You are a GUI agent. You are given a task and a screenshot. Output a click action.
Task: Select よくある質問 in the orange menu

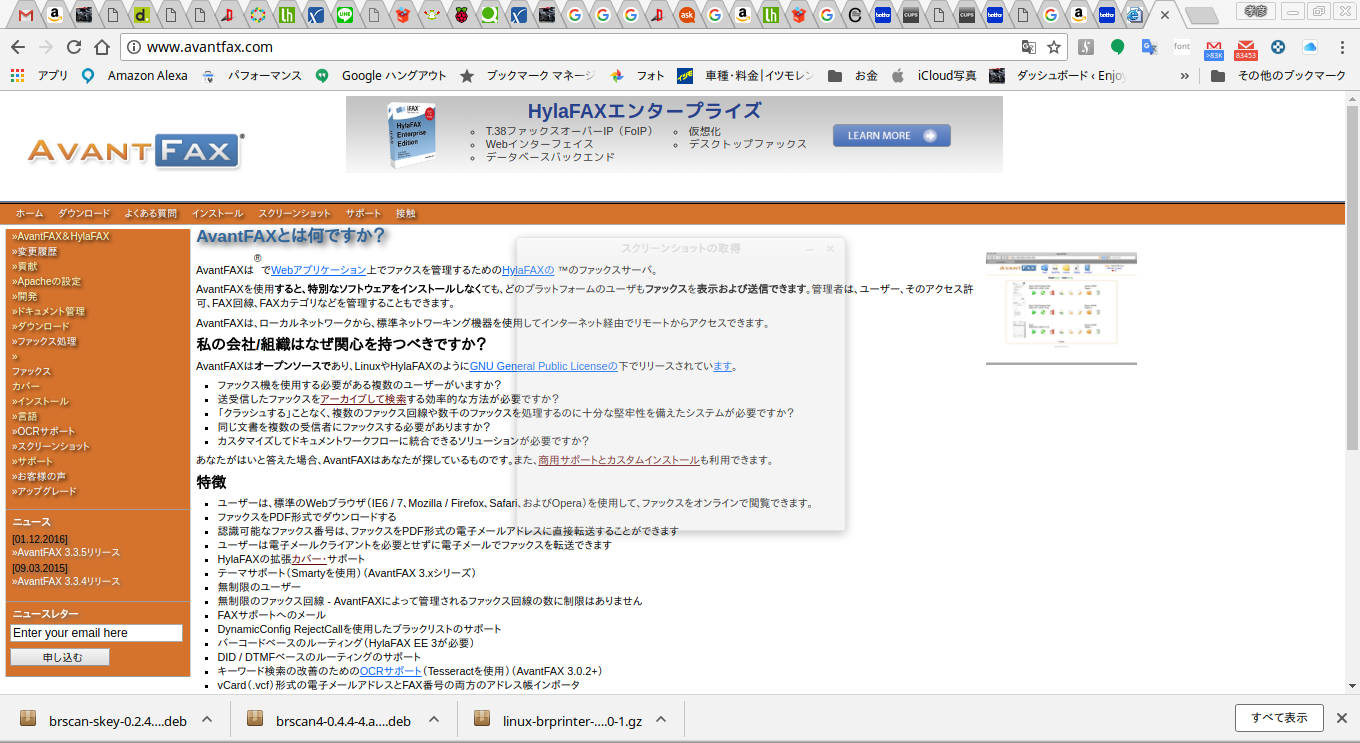pyautogui.click(x=151, y=214)
